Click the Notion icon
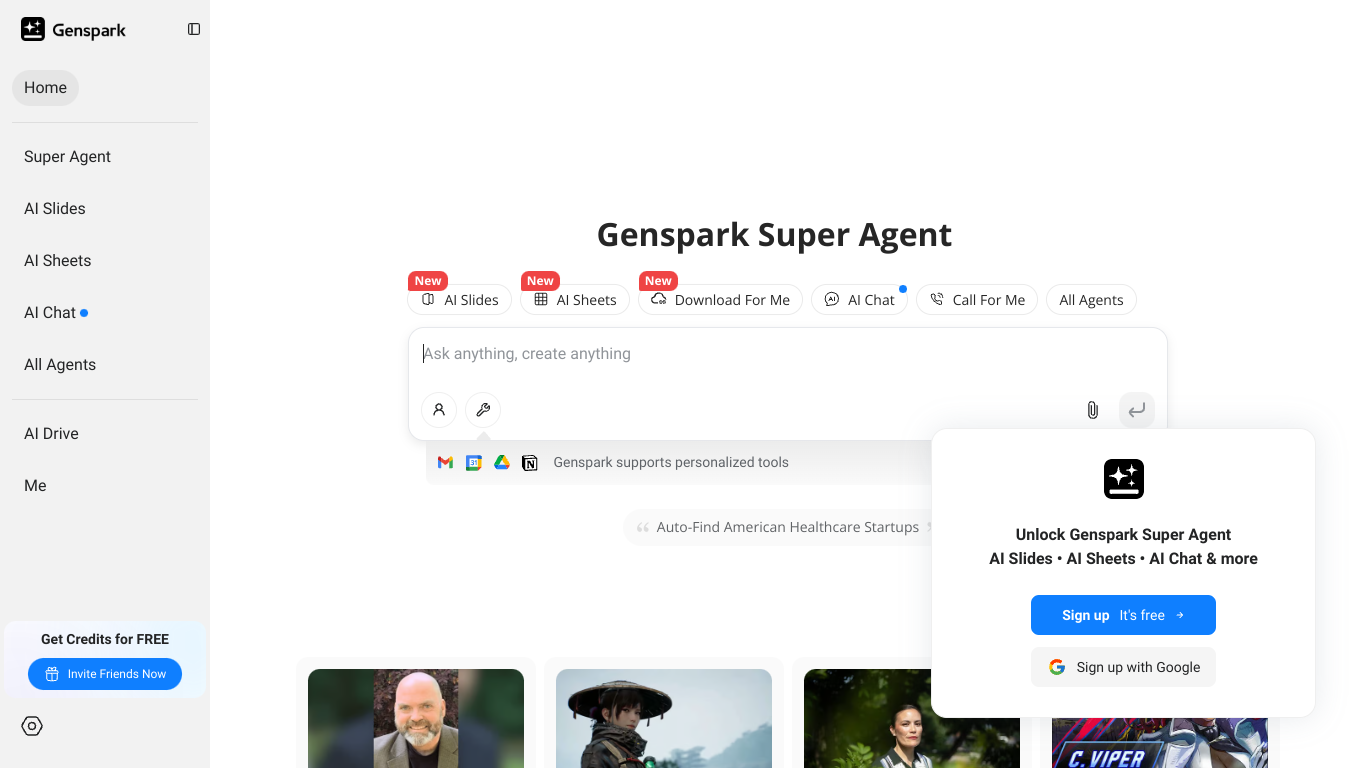This screenshot has height=768, width=1366. pos(530,462)
